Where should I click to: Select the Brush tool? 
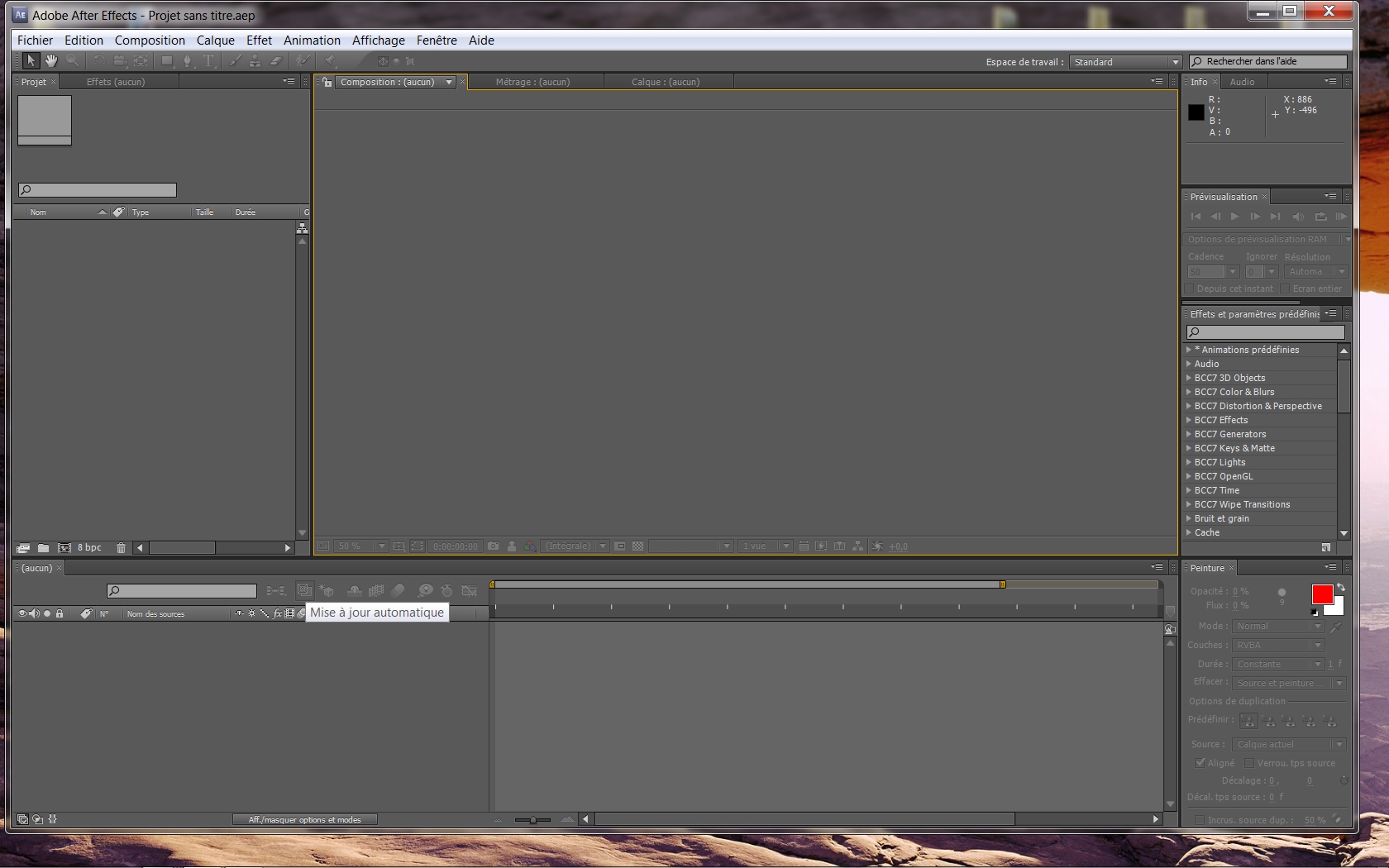[235, 60]
